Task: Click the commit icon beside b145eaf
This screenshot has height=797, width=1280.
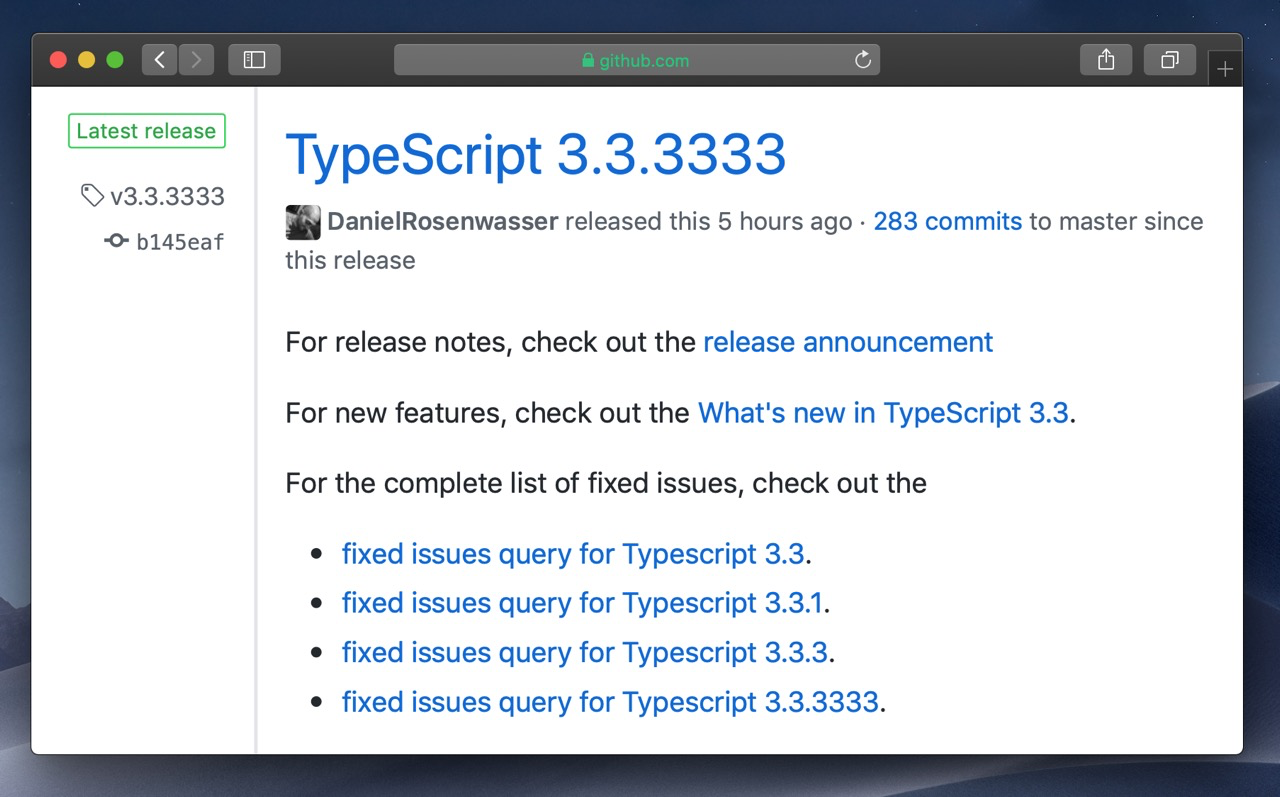Action: click(116, 241)
